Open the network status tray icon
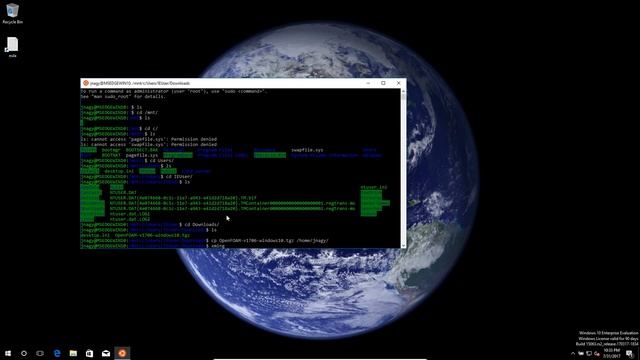The height and width of the screenshot is (360, 640). [589, 353]
